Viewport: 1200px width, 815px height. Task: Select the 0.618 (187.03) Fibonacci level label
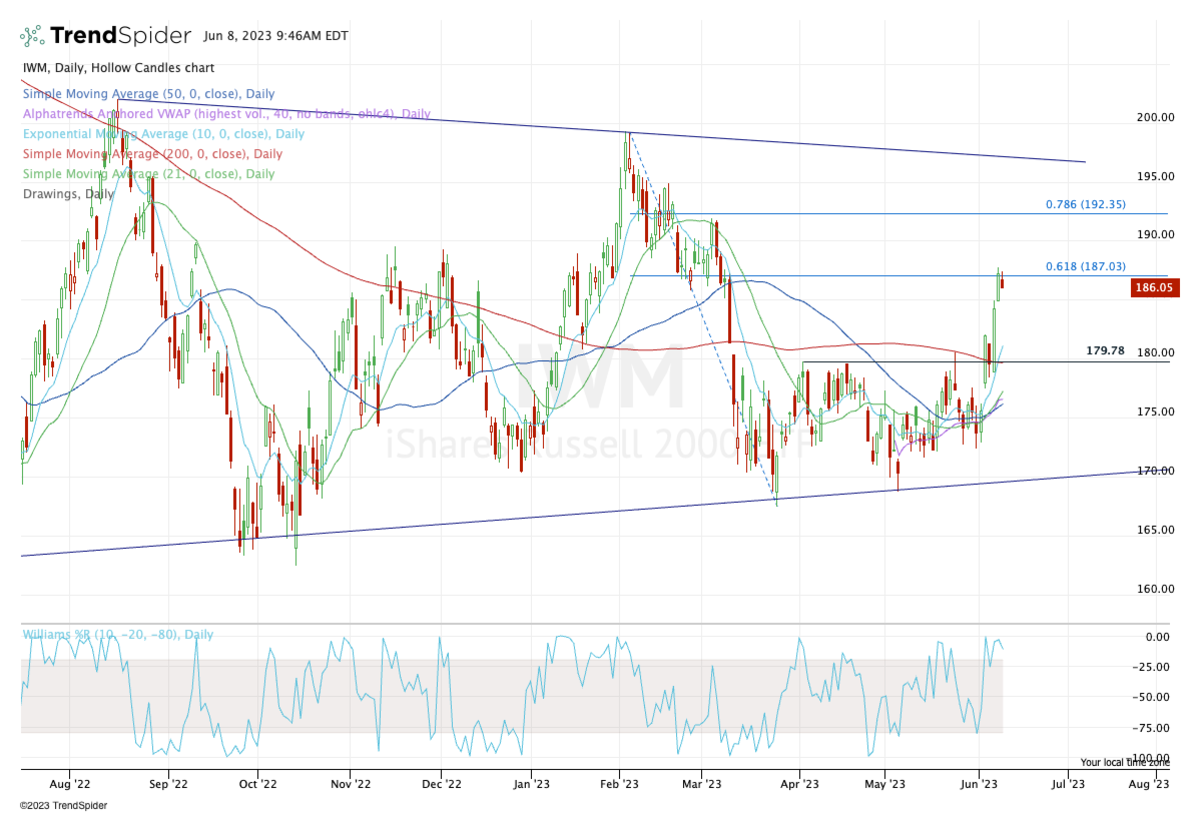(1085, 266)
